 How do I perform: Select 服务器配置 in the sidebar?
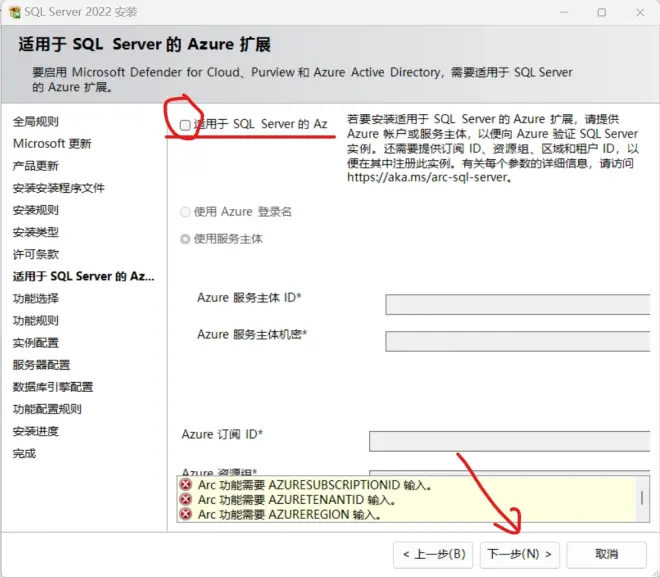[x=41, y=365]
